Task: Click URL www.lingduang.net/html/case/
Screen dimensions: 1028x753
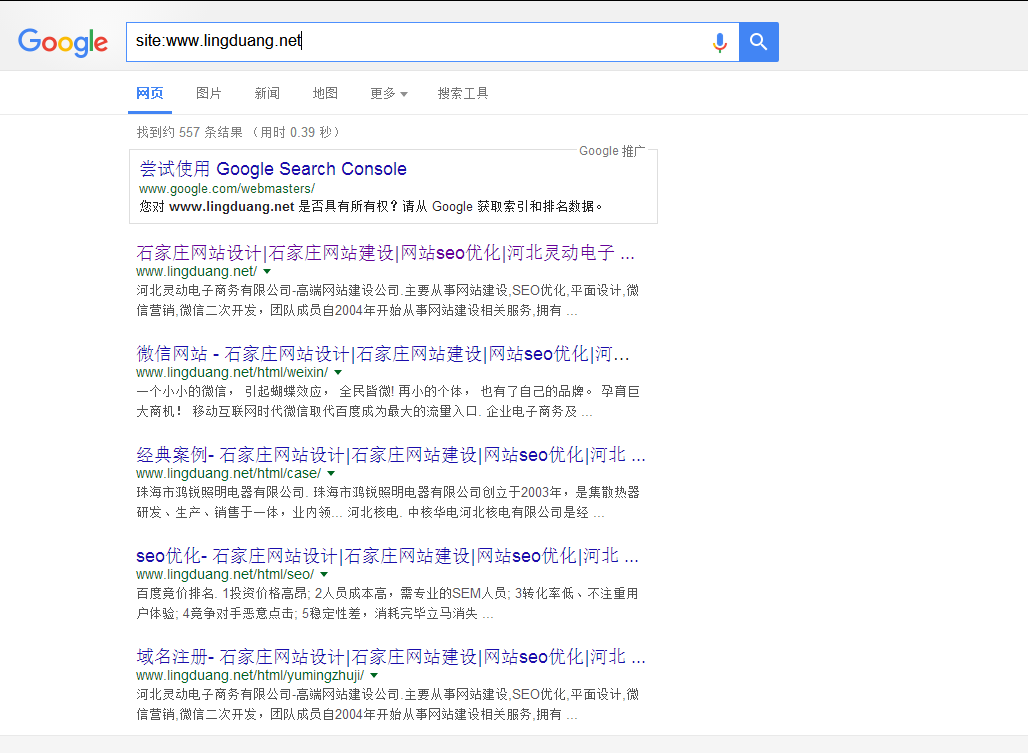Action: [x=228, y=473]
